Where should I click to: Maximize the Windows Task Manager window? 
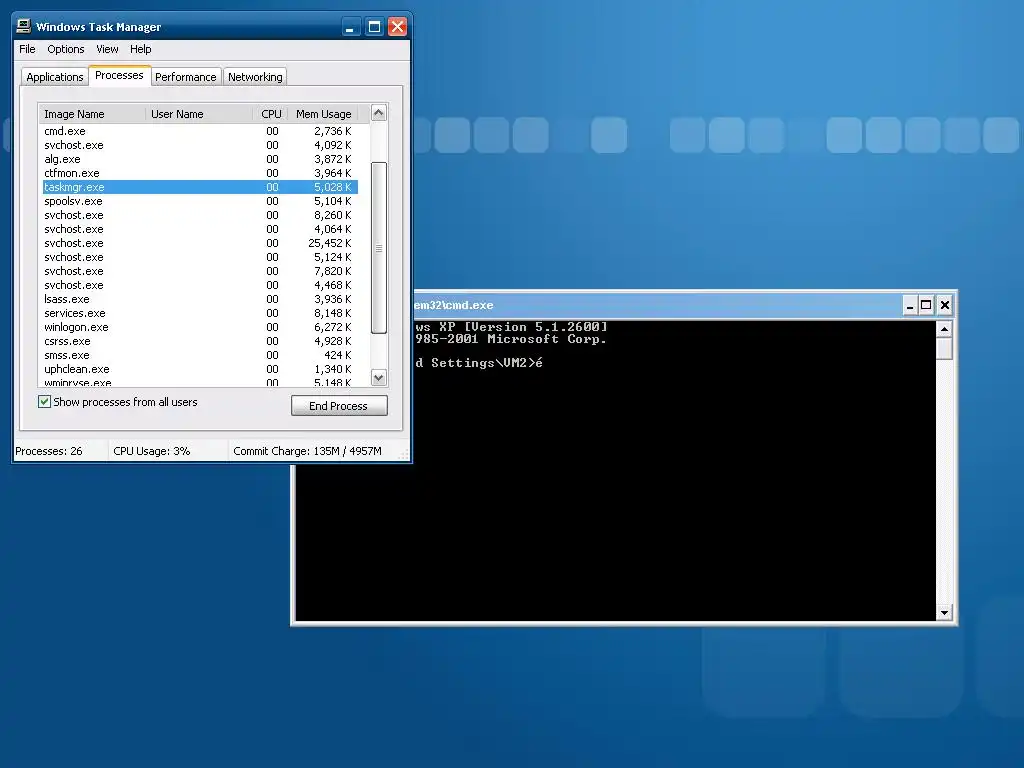pyautogui.click(x=374, y=27)
